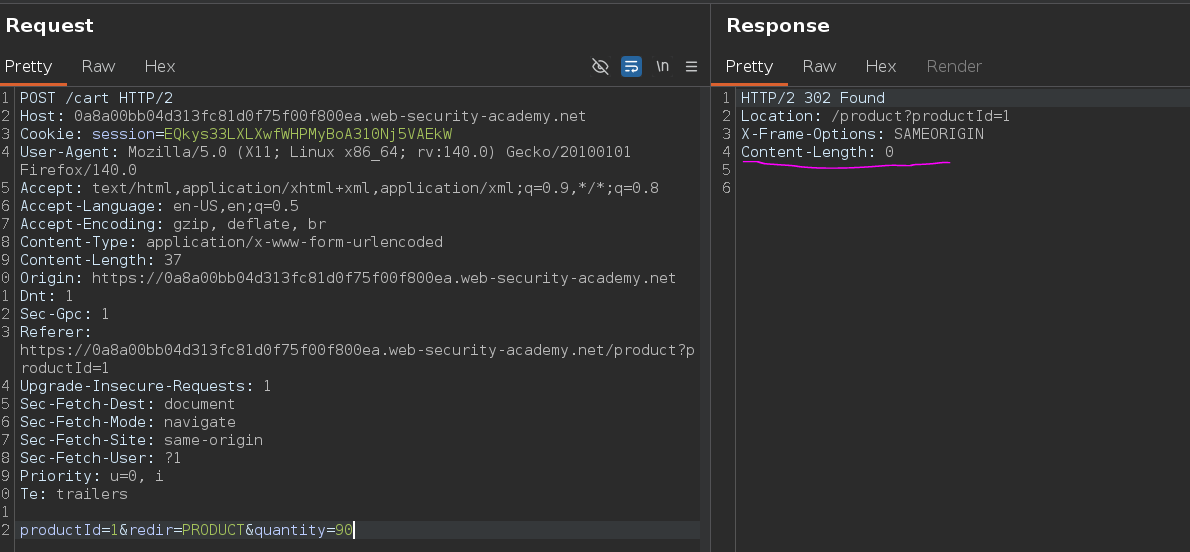
Task: Toggle show newline characters \n button
Action: coord(663,66)
